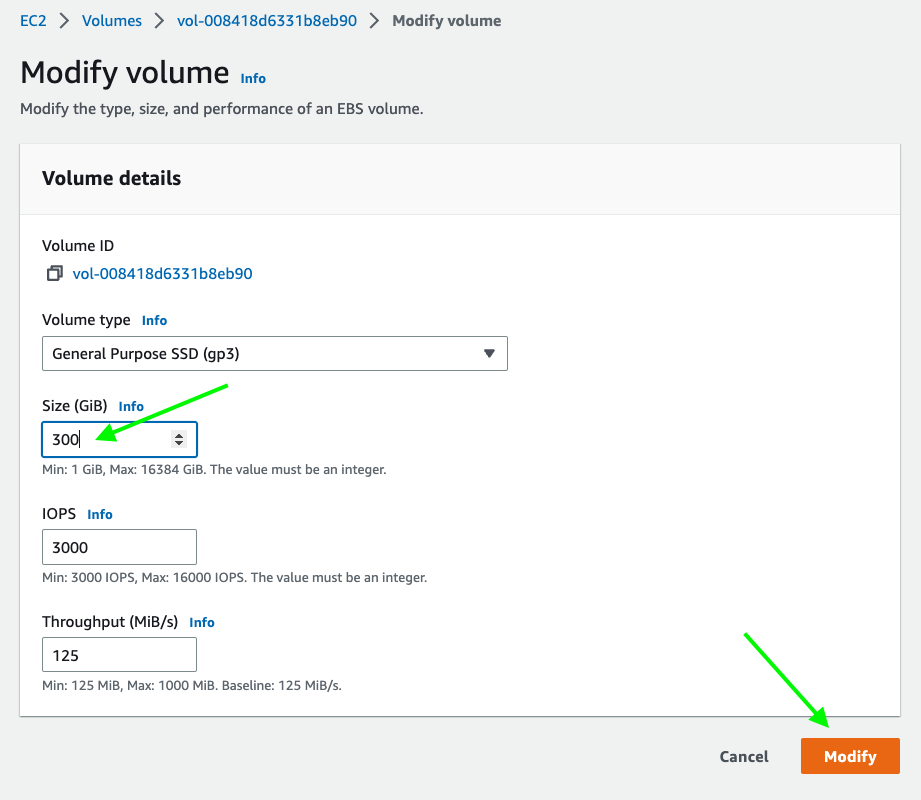The image size is (921, 800).
Task: Navigate to Volumes breadcrumb link
Action: click(x=112, y=20)
